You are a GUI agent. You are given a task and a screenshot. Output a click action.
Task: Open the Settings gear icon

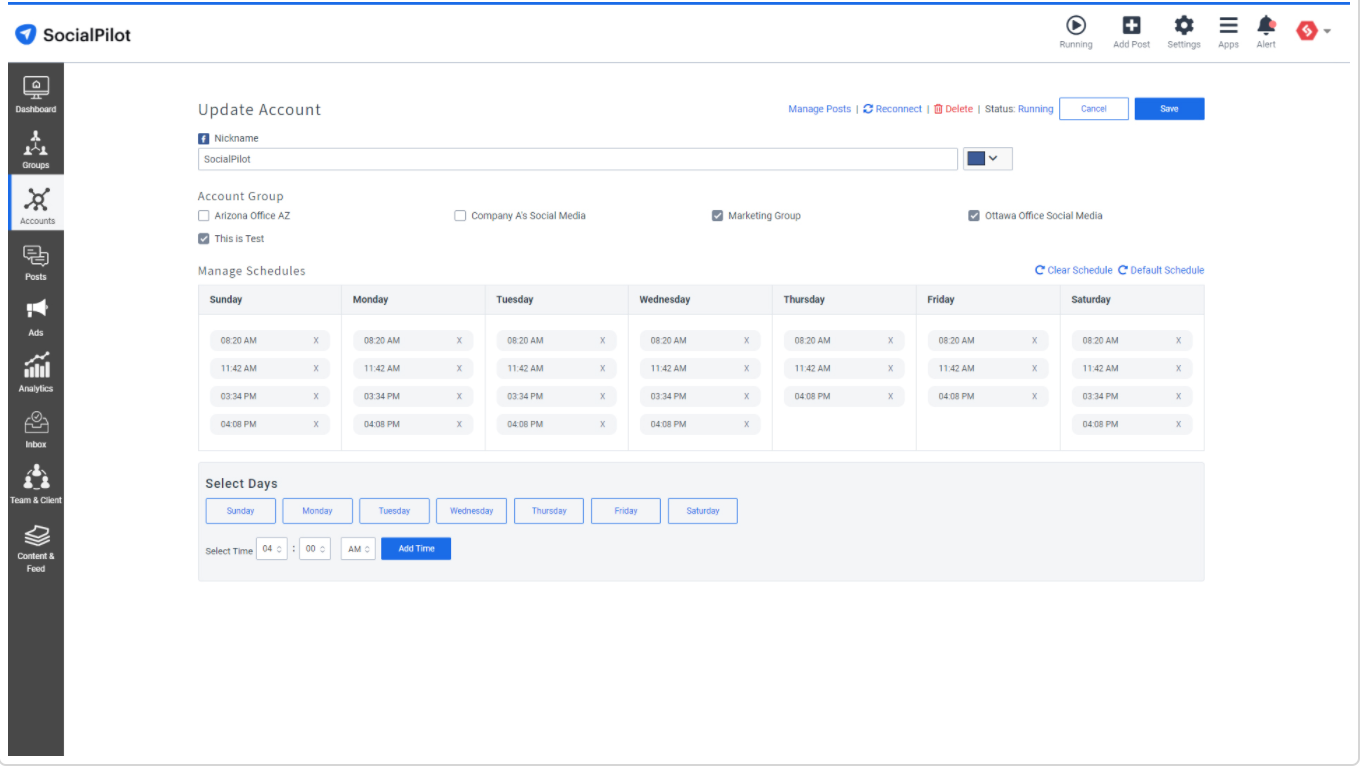(1183, 27)
